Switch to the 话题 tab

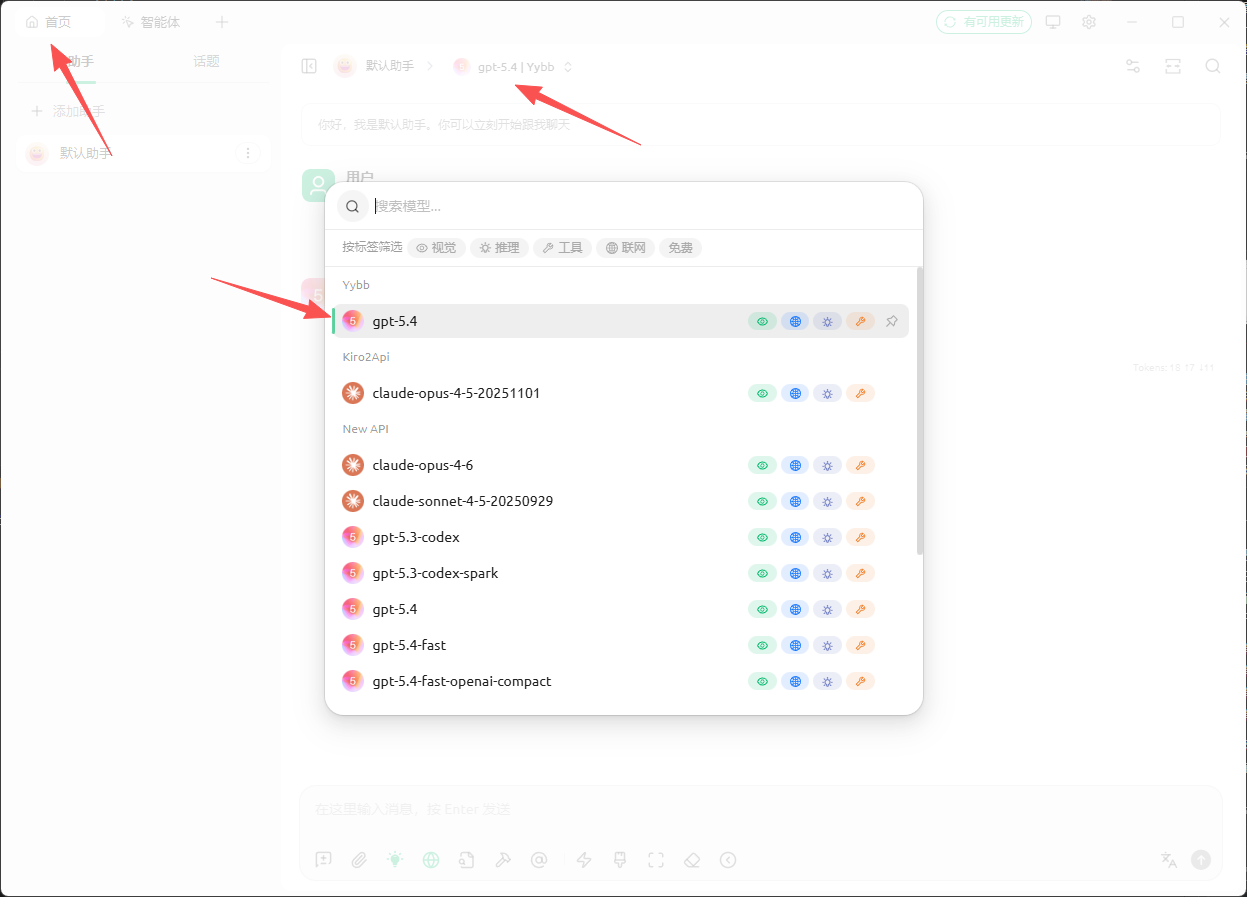[206, 60]
